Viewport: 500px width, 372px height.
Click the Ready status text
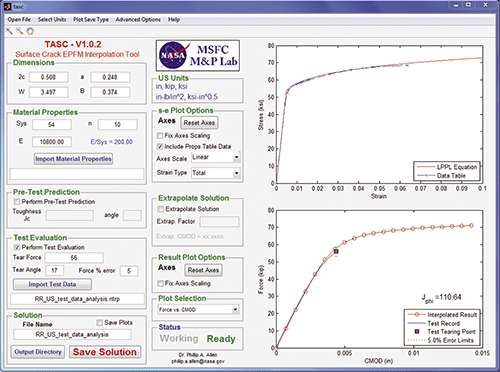click(x=221, y=339)
